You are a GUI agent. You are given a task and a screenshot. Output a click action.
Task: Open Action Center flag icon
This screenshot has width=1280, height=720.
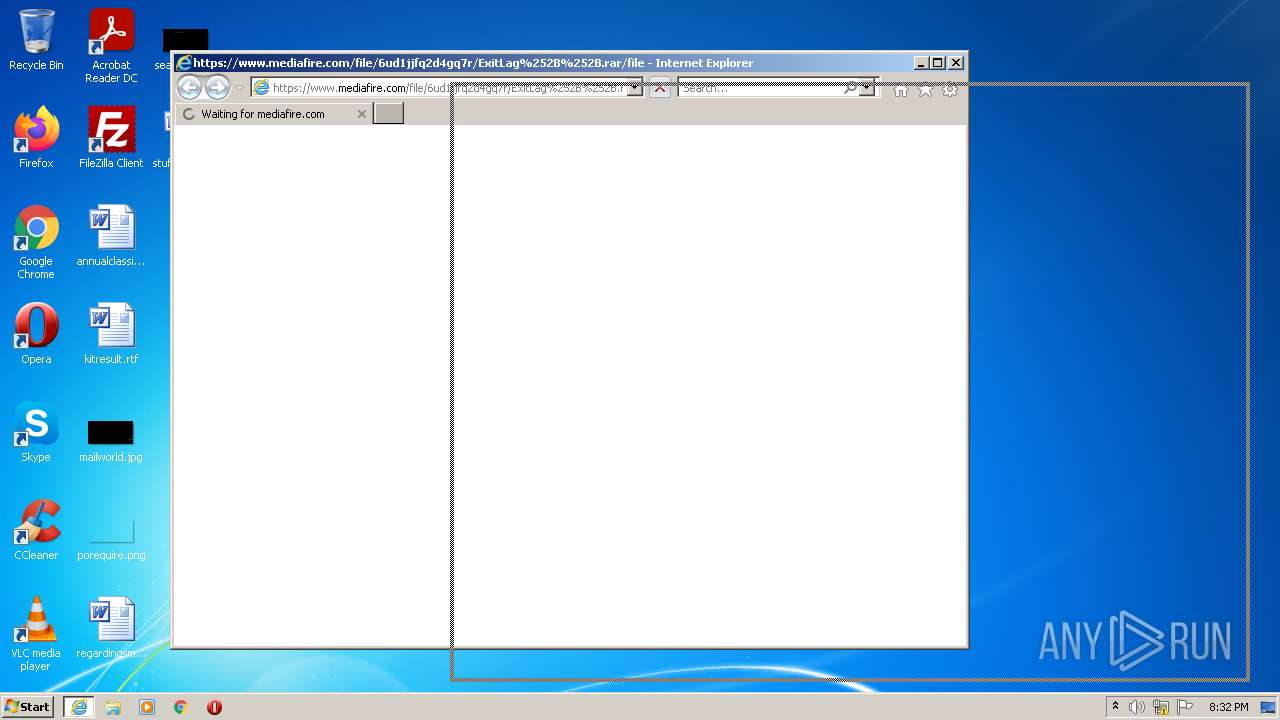tap(1185, 707)
